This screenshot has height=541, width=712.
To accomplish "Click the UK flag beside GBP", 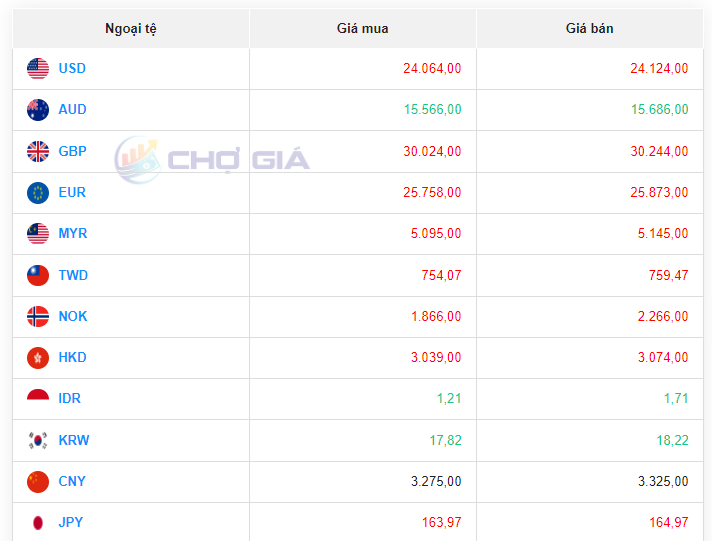I will pyautogui.click(x=38, y=152).
